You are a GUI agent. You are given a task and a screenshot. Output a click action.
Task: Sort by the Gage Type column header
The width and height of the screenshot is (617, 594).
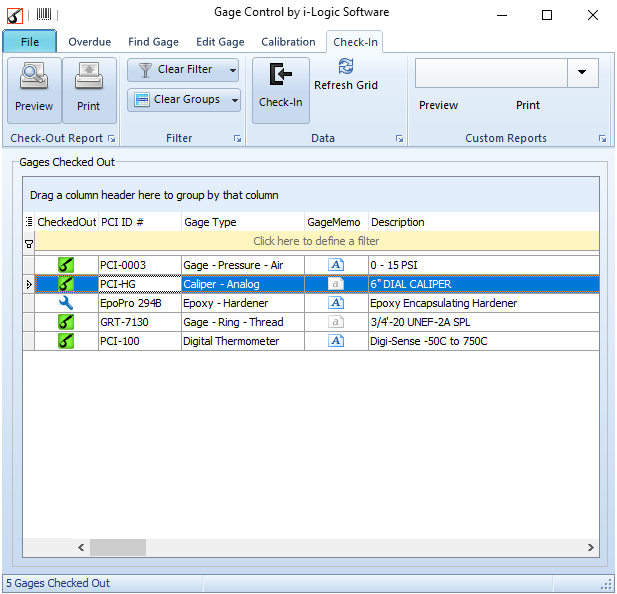(x=240, y=222)
